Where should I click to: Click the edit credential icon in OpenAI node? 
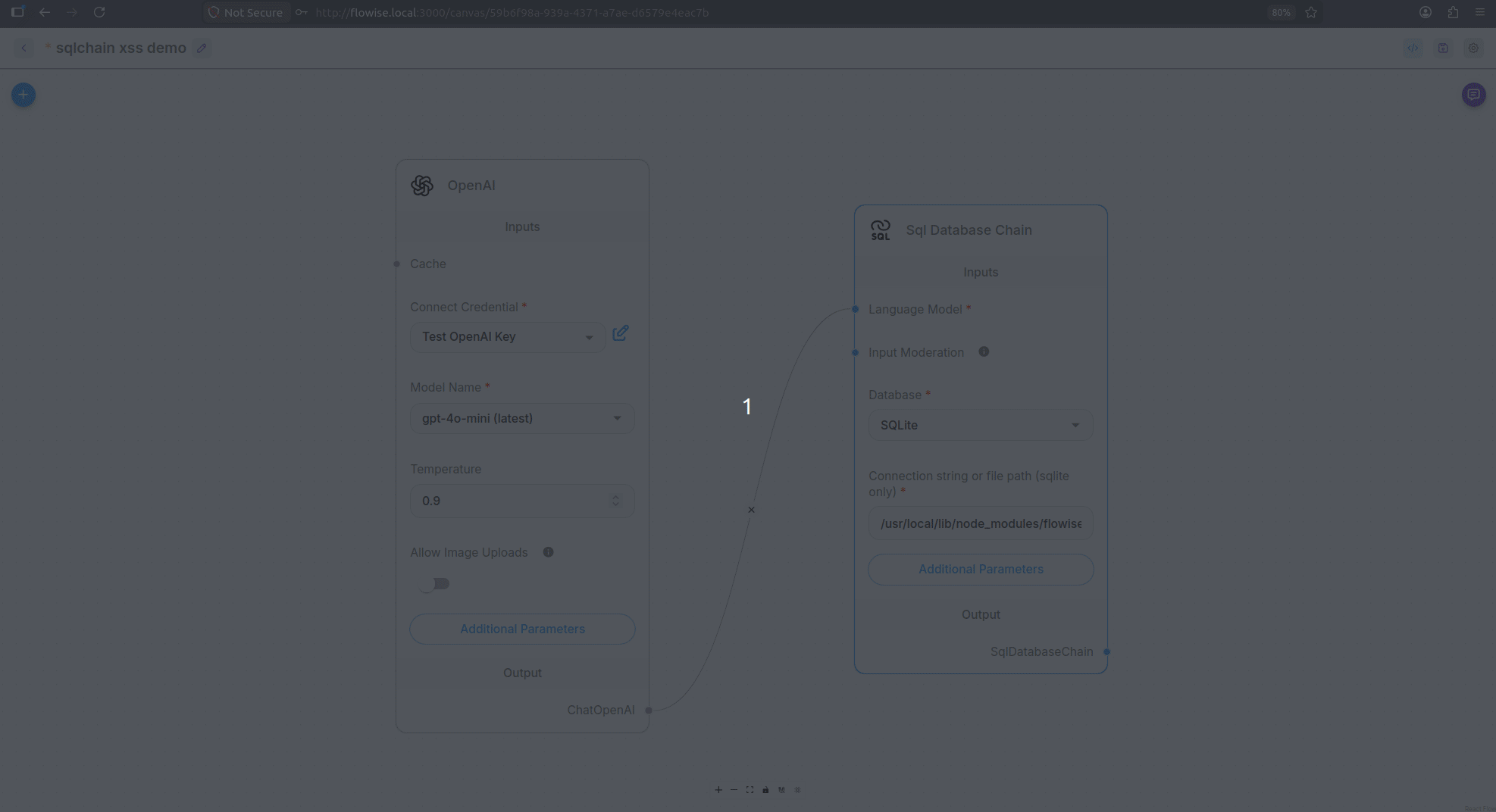(x=621, y=333)
